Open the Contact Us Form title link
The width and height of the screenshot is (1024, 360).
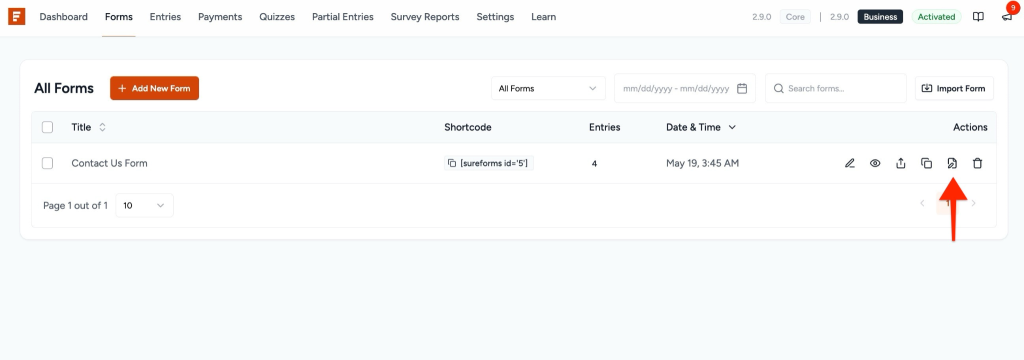[109, 163]
